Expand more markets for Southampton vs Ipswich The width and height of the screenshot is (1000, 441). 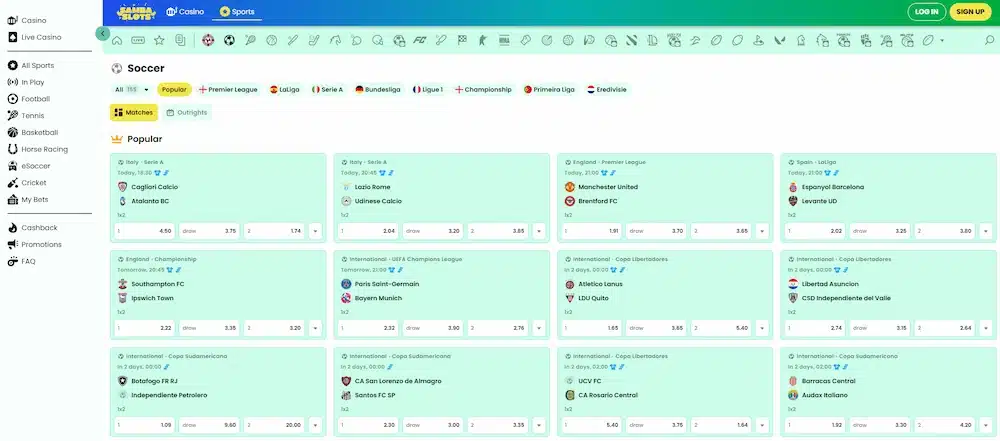coord(315,328)
